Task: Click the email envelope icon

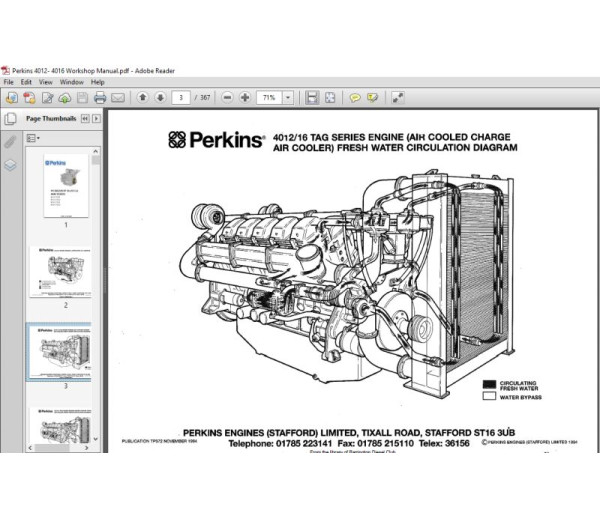Action: tap(118, 98)
